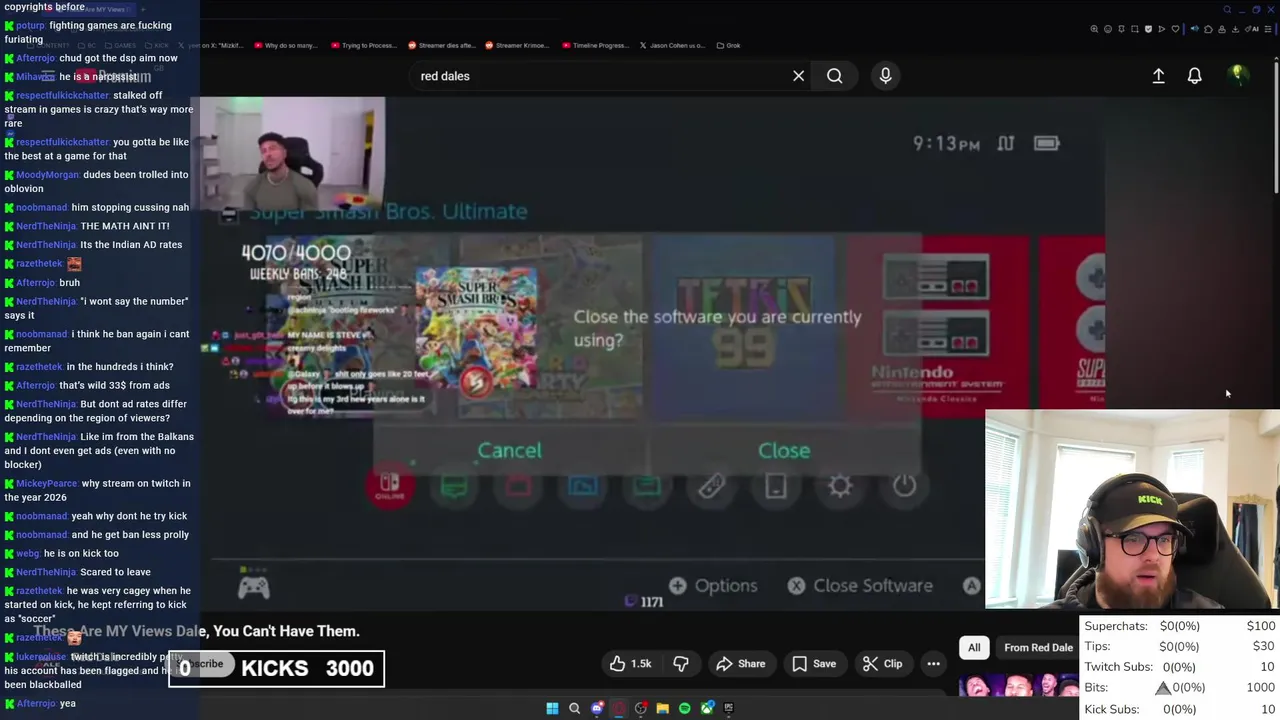The image size is (1280, 720).
Task: Click the browser heart bookmark icon
Action: point(1175,29)
